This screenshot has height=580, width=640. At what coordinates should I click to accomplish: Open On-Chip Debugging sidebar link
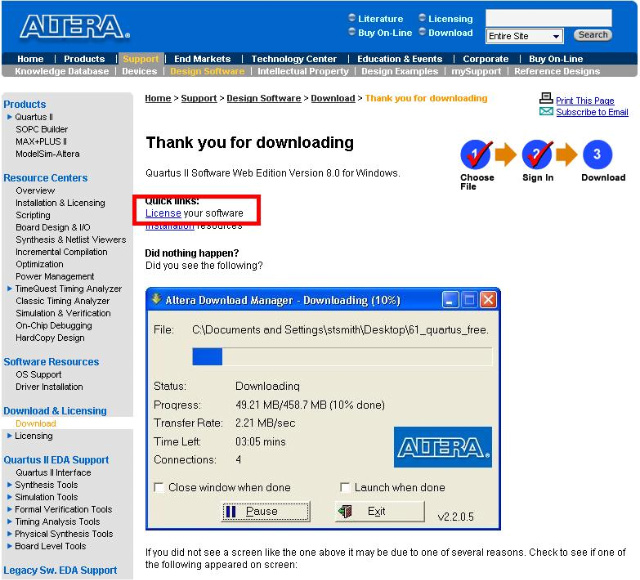pos(54,326)
